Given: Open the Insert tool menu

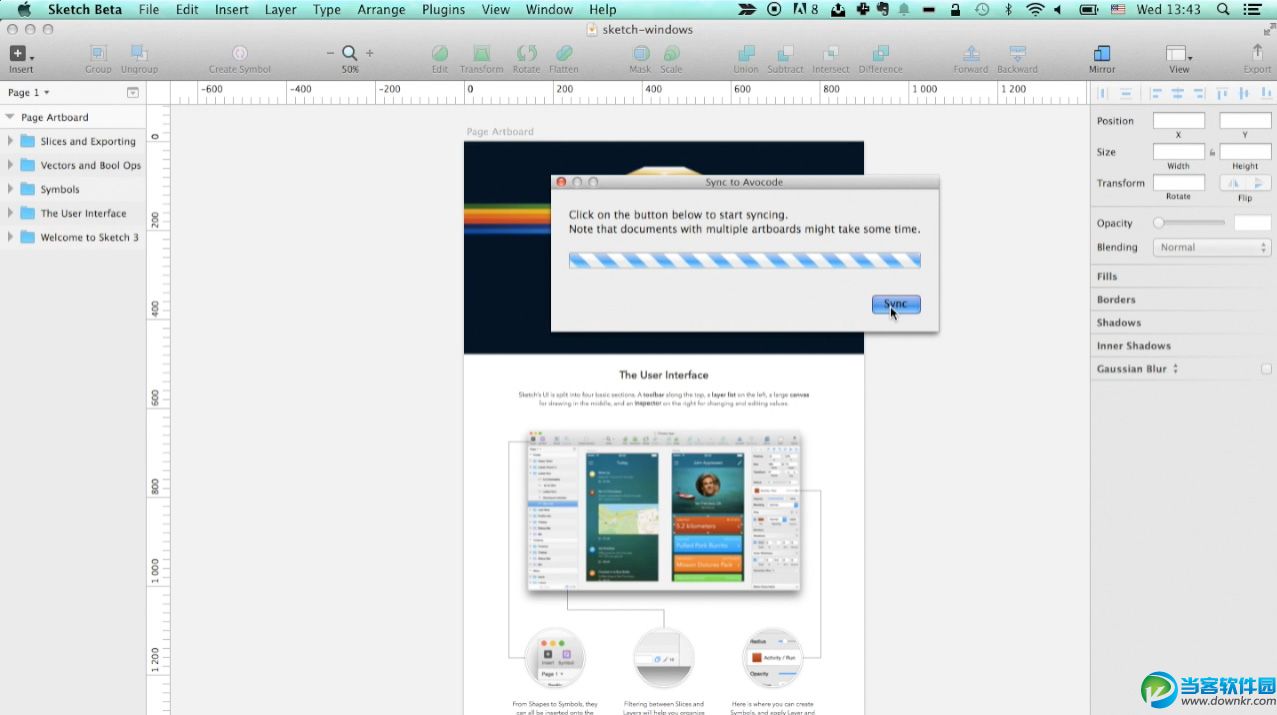Looking at the screenshot, I should (x=21, y=54).
